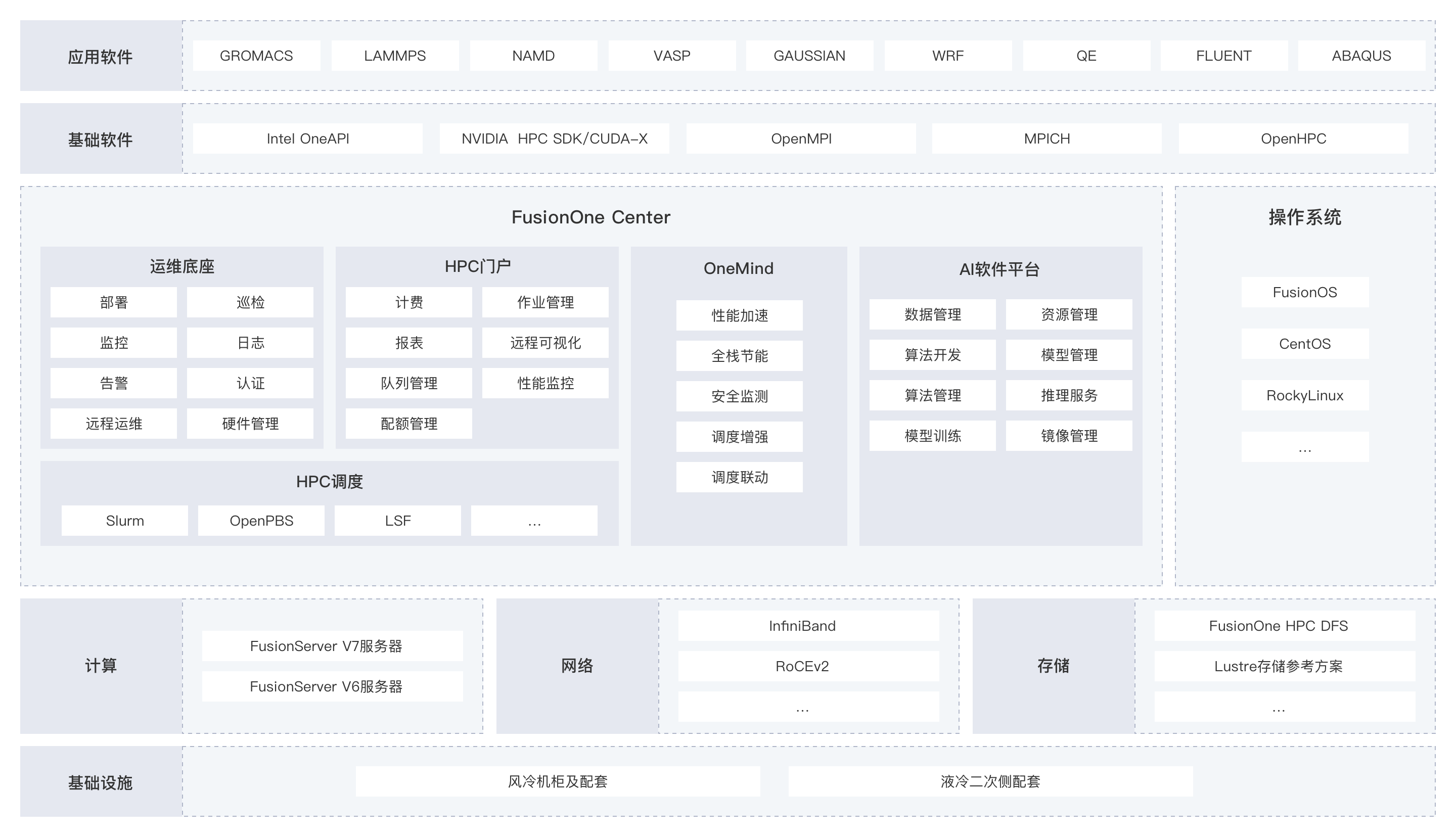This screenshot has width=1456, height=837.
Task: Select Intel OneAPI box
Action: tap(307, 138)
